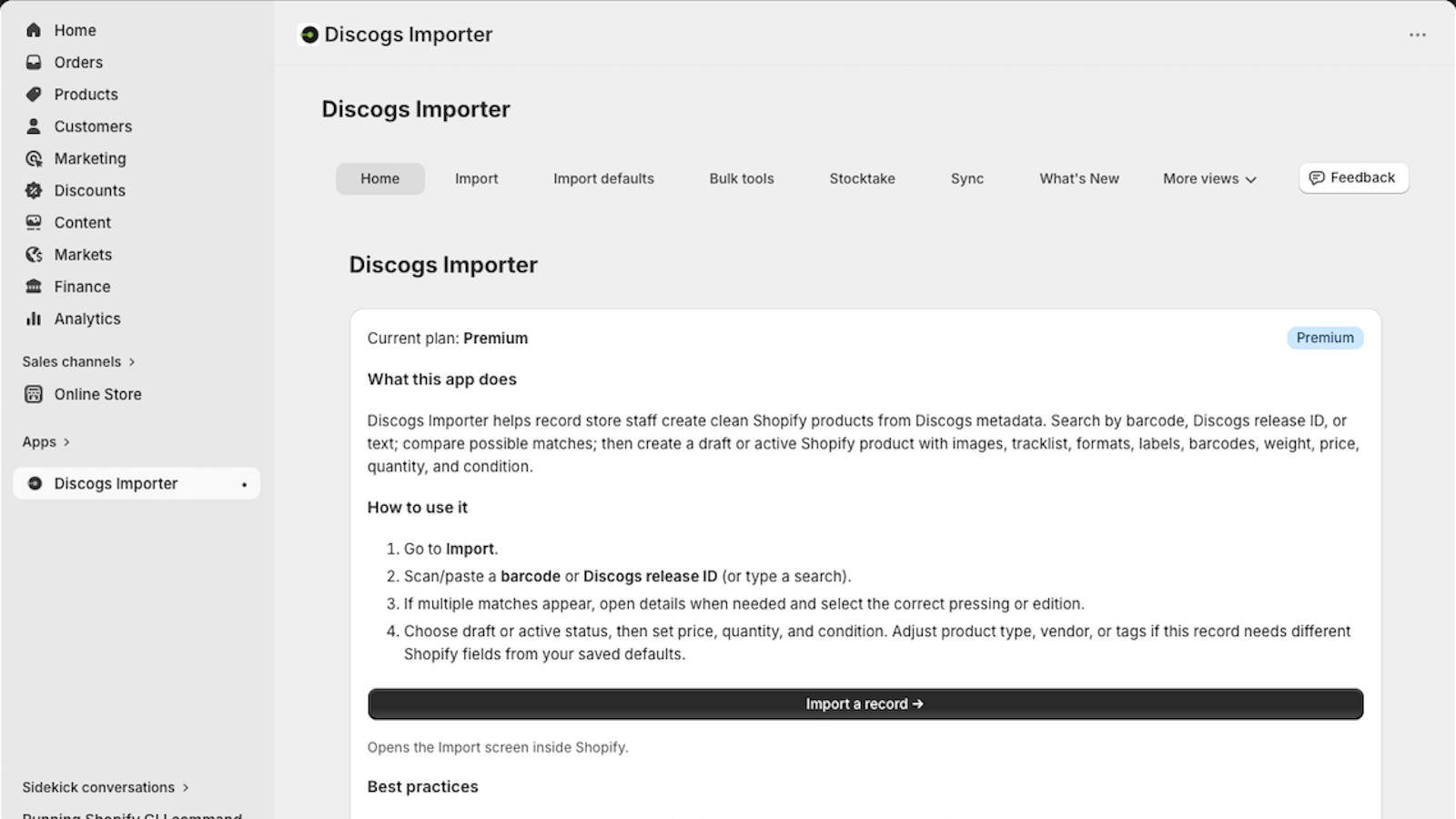The image size is (1456, 819).
Task: Open Finance in the sidebar
Action: (x=82, y=287)
